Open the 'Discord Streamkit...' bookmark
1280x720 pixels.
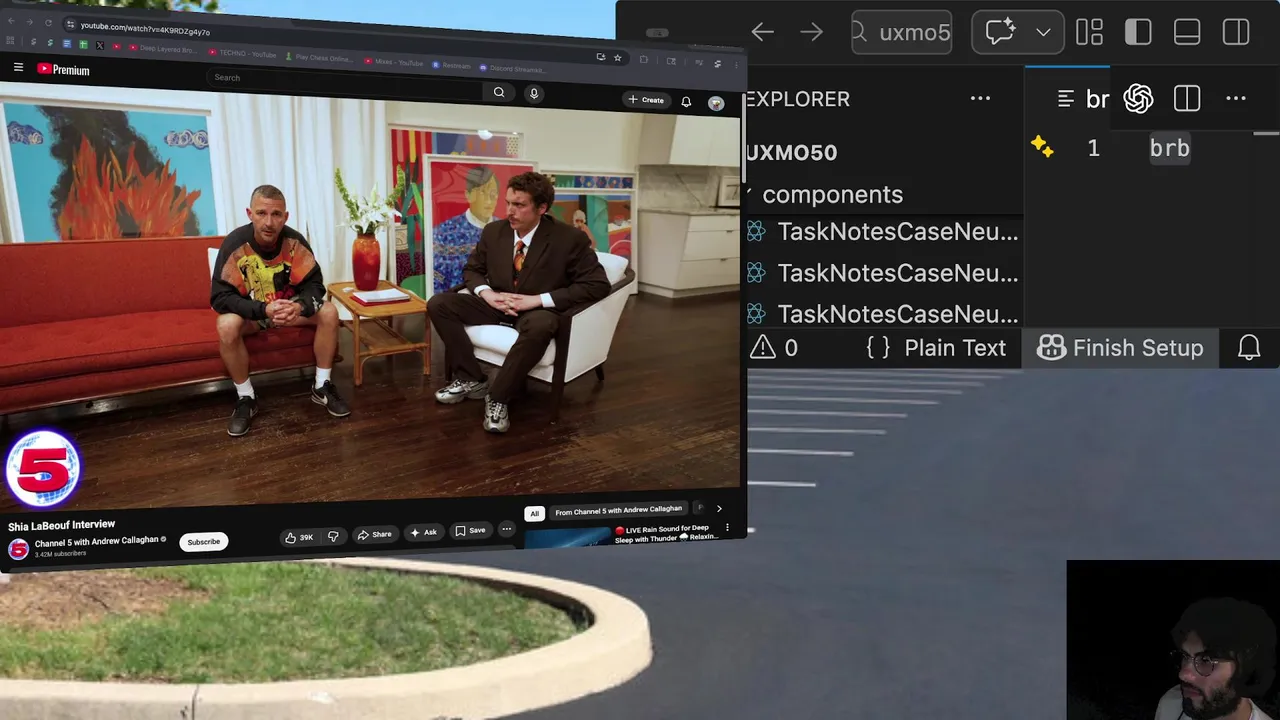(x=512, y=69)
